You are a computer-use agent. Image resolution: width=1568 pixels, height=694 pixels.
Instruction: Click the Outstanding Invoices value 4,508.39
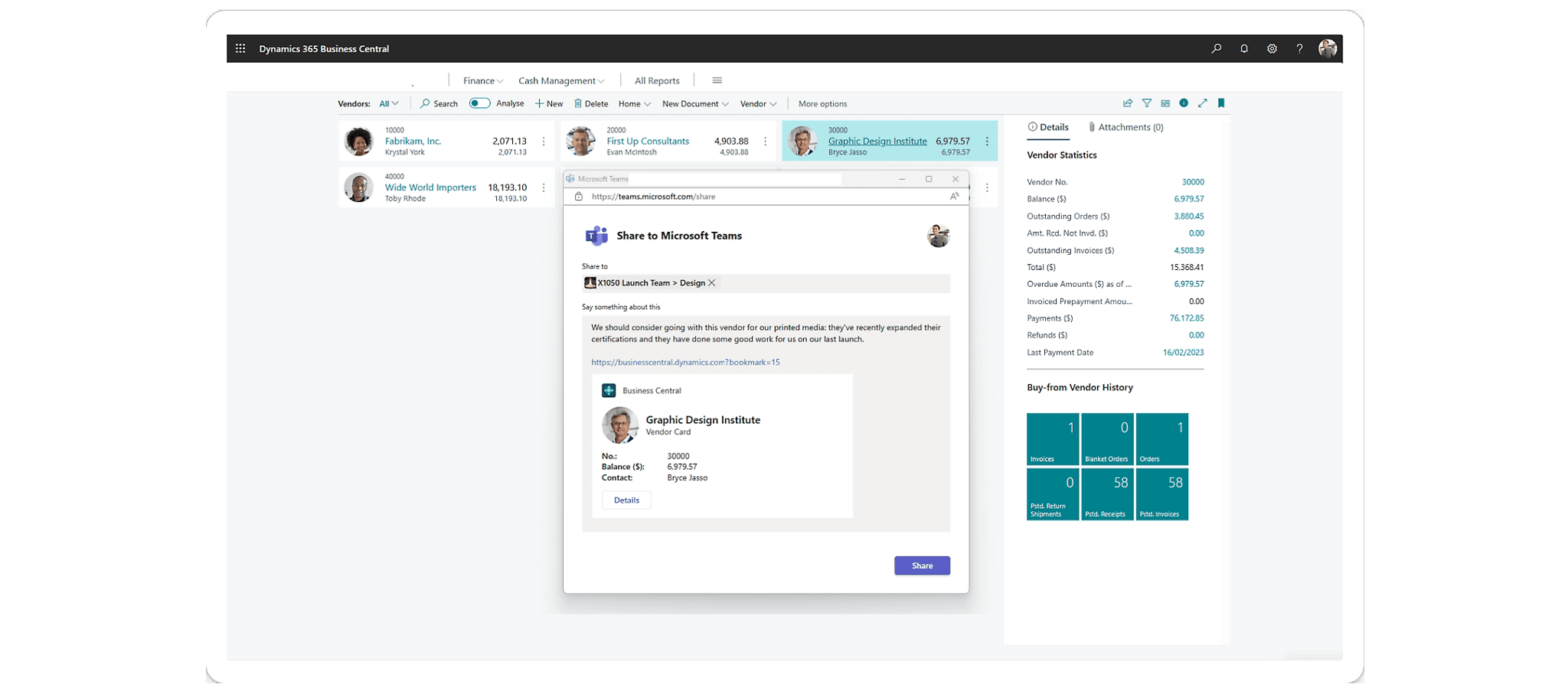1189,250
